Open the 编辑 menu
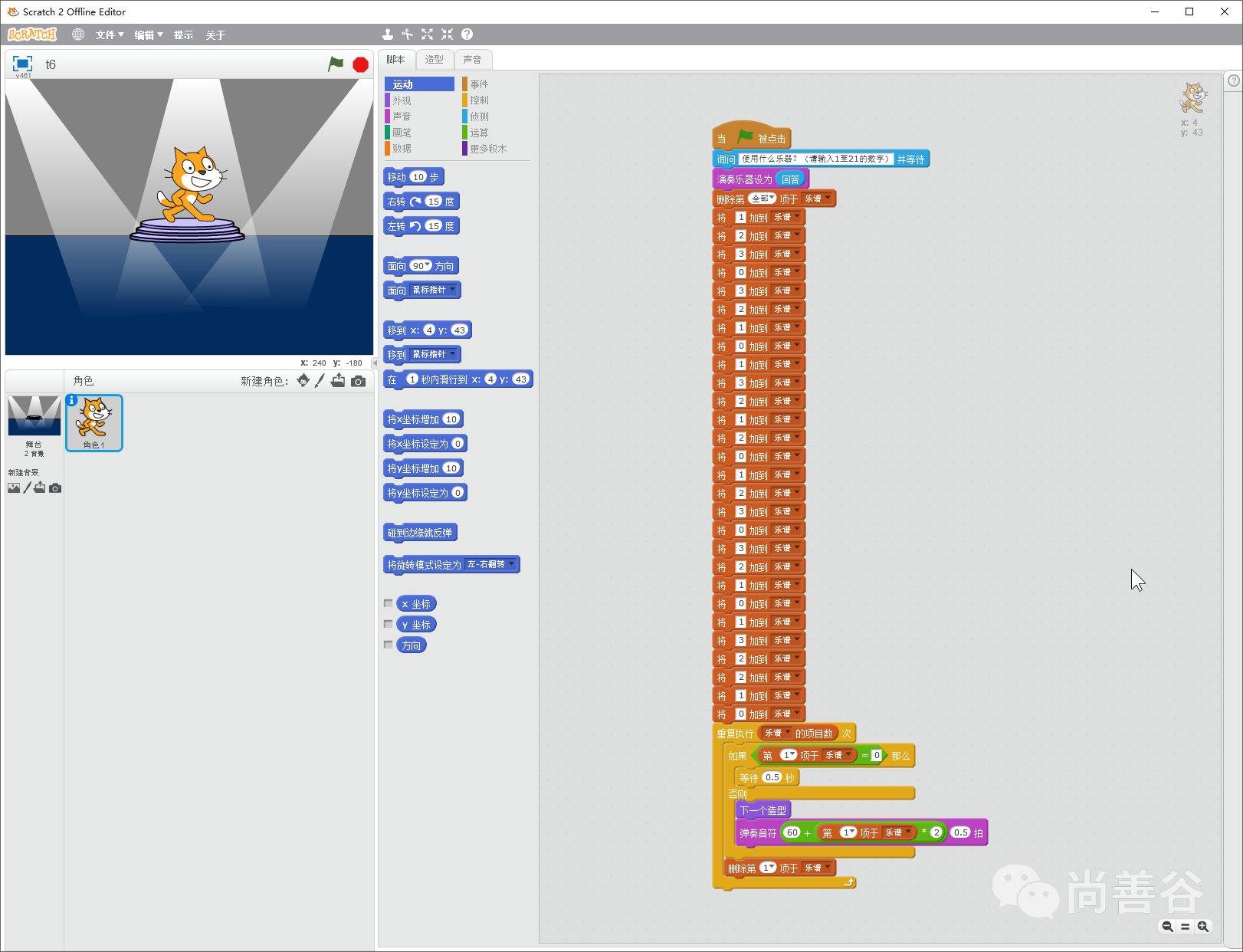This screenshot has width=1243, height=952. tap(149, 35)
